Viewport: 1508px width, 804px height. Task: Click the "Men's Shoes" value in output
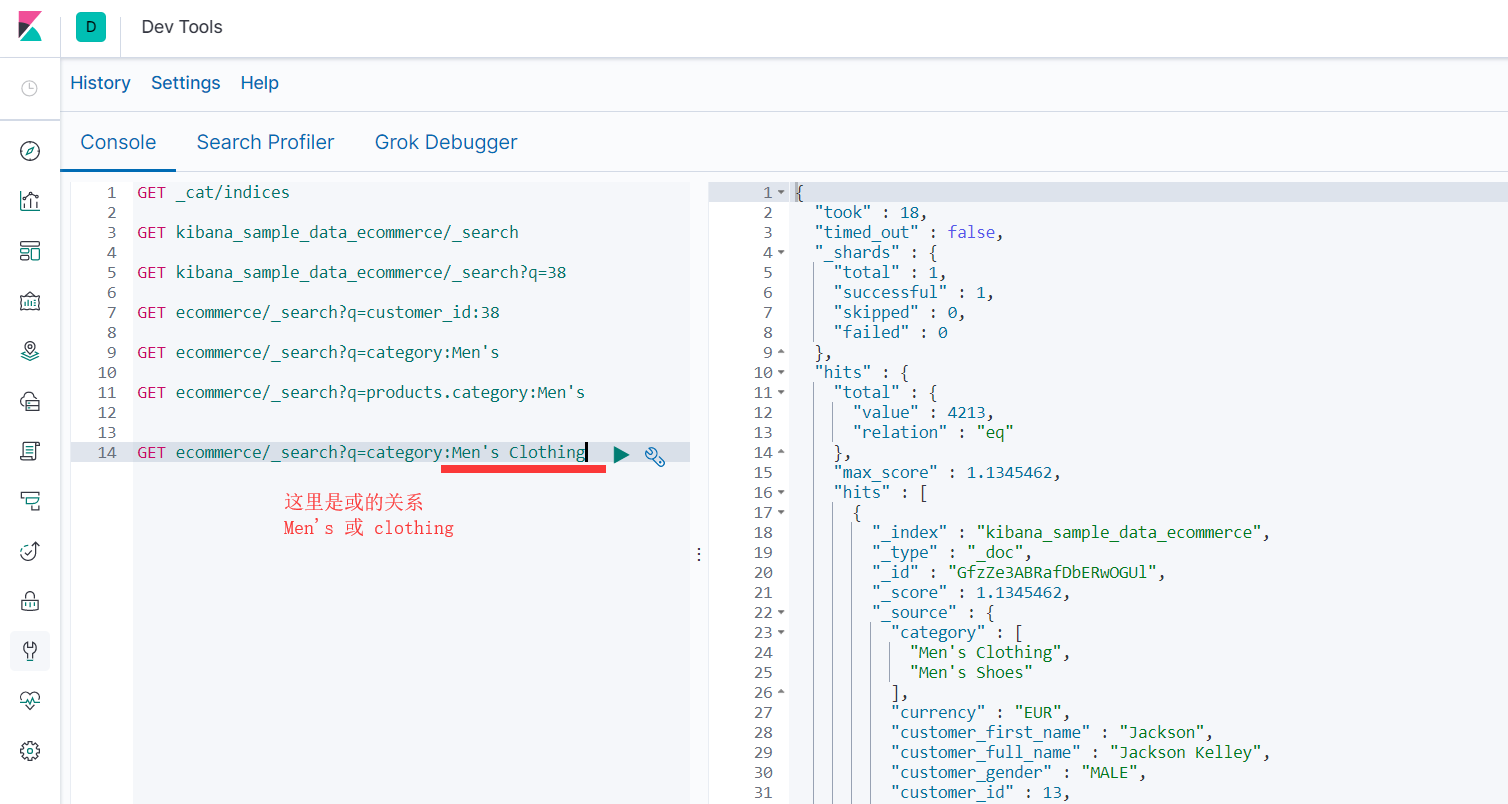tap(971, 672)
